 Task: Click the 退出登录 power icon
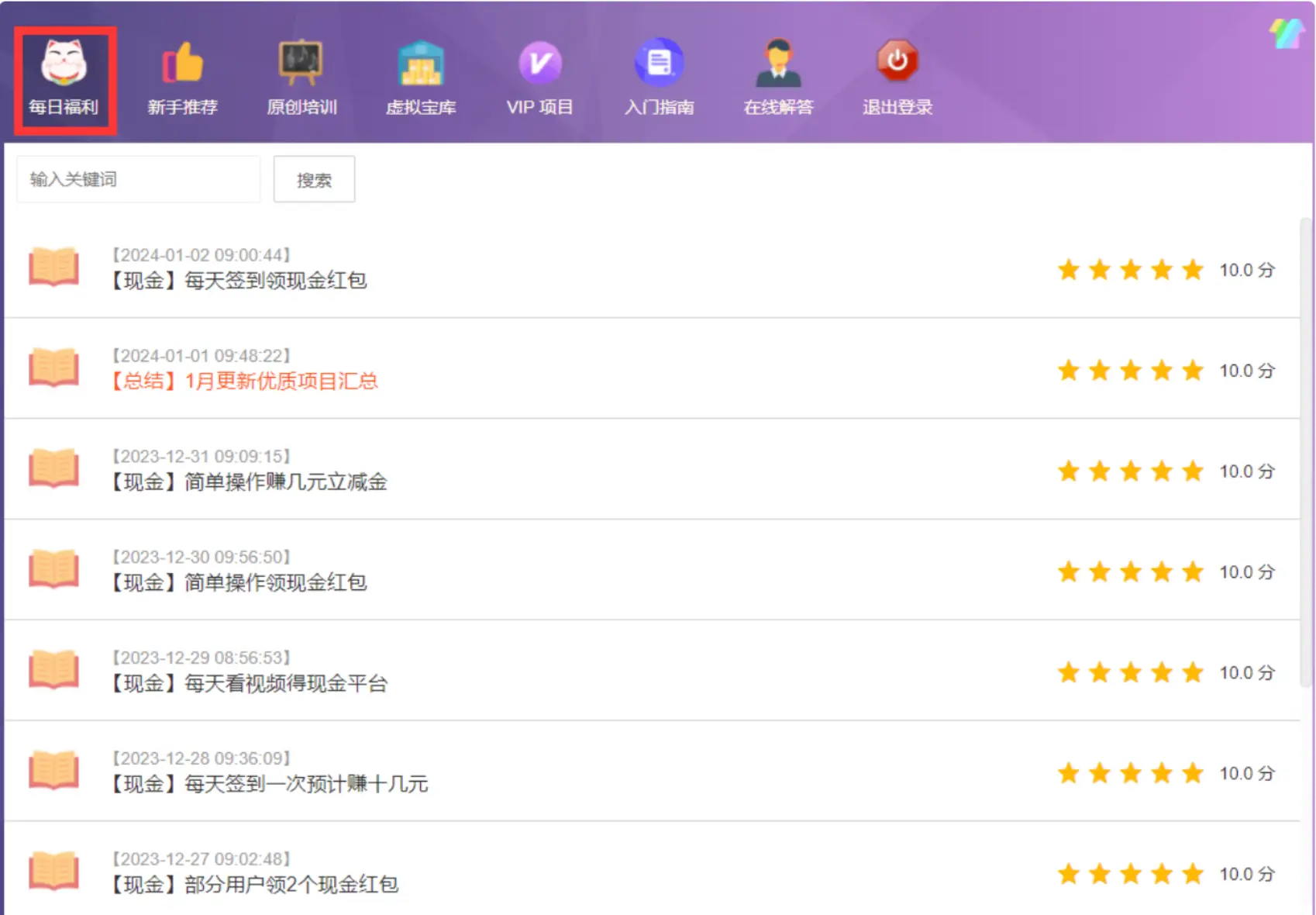pos(897,60)
